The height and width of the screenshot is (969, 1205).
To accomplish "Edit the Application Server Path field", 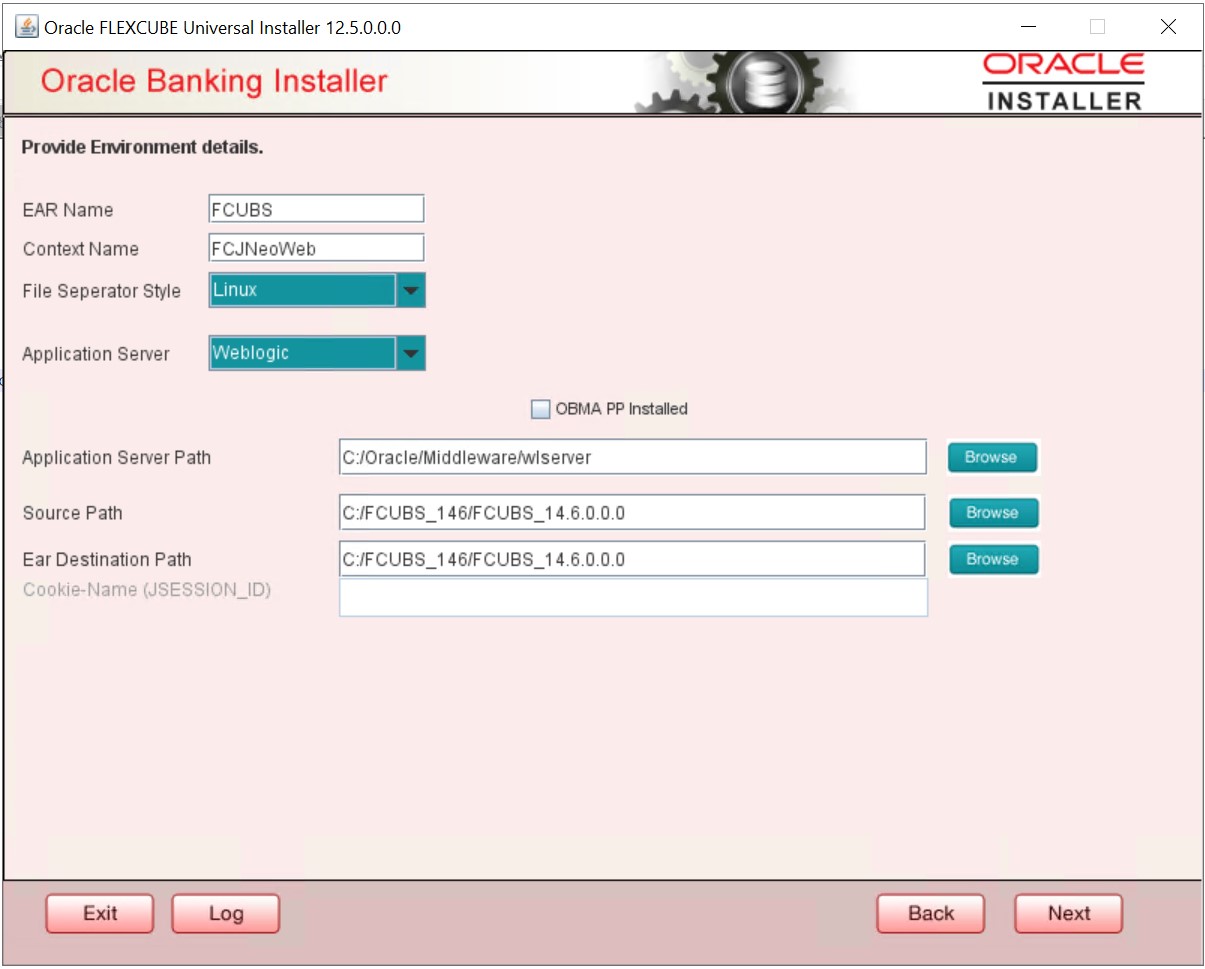I will (633, 457).
